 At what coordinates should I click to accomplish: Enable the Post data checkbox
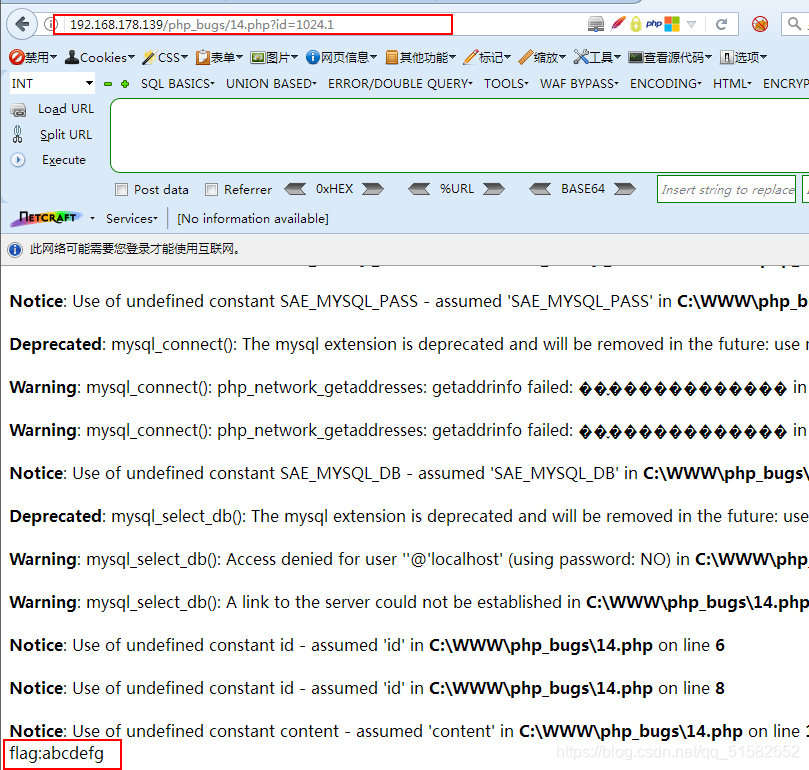121,189
